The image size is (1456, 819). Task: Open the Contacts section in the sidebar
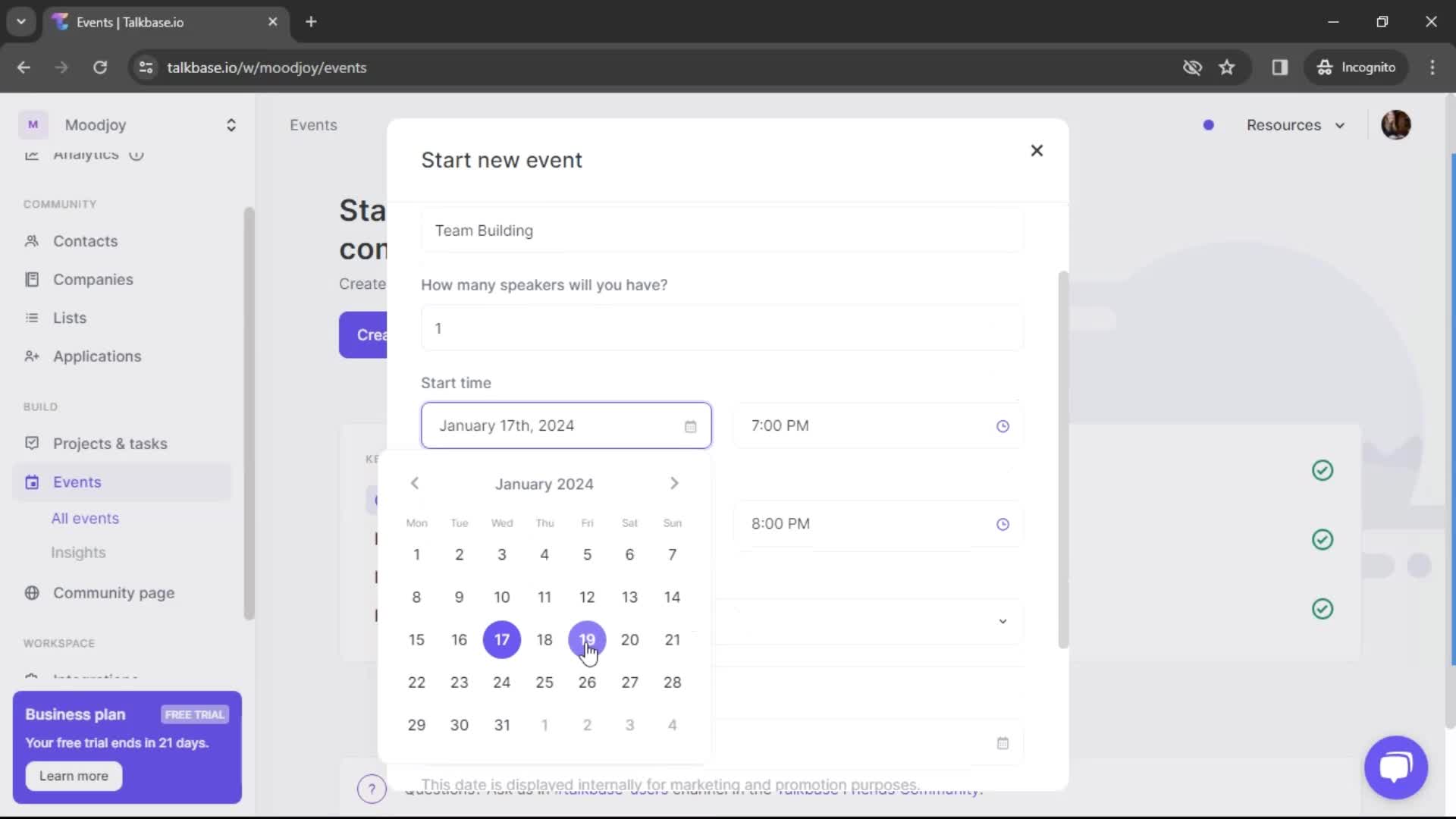pos(86,241)
